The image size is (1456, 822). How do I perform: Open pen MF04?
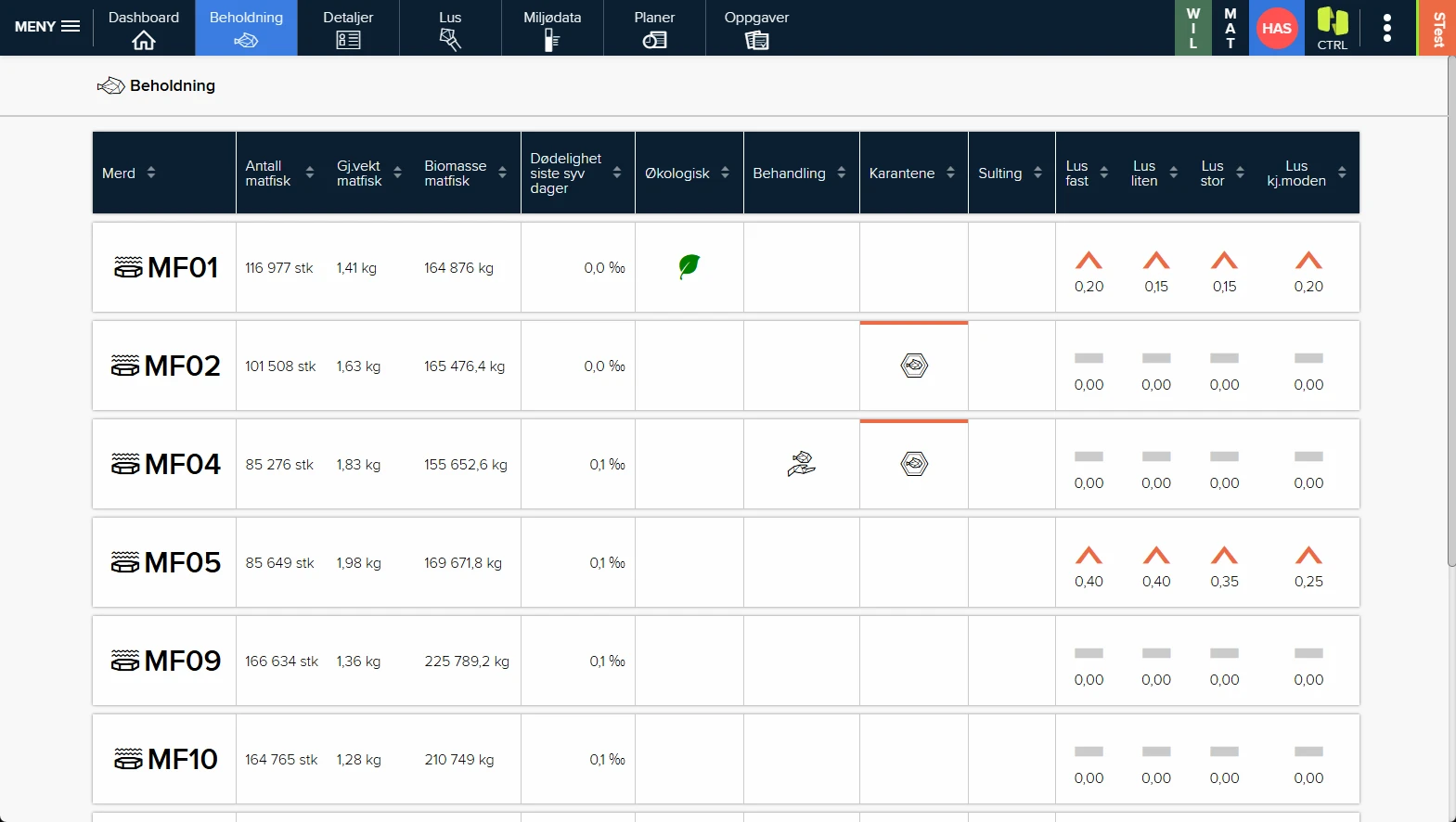[166, 464]
